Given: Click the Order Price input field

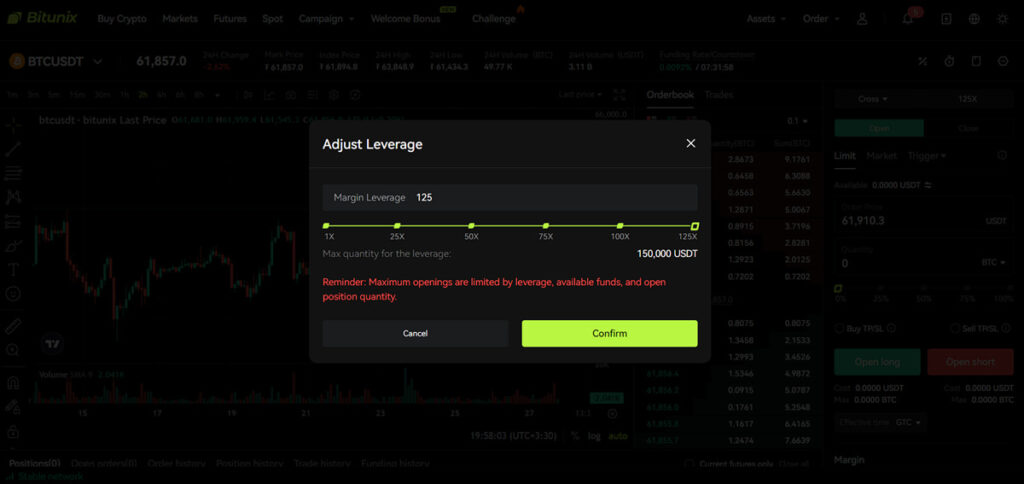Looking at the screenshot, I should click(923, 217).
